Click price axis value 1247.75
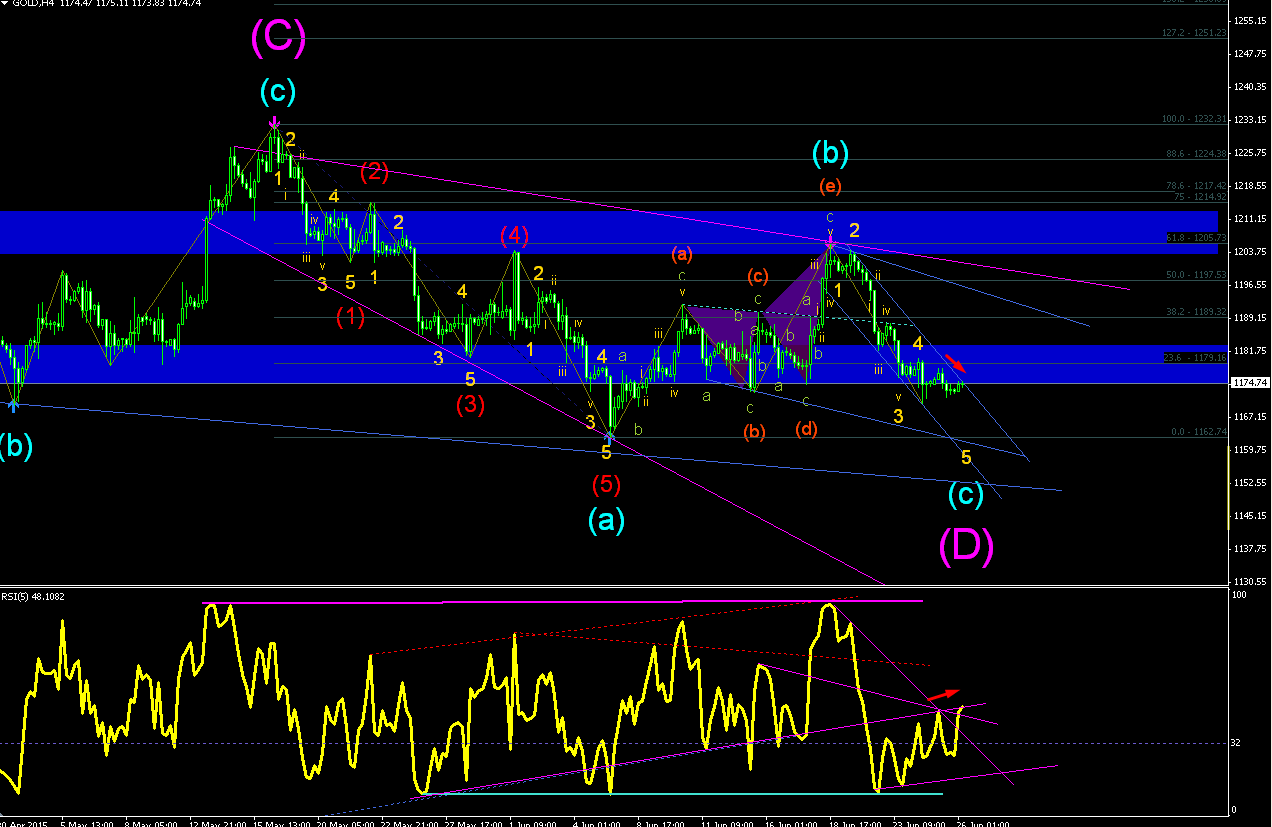This screenshot has width=1272, height=827. tap(1250, 54)
